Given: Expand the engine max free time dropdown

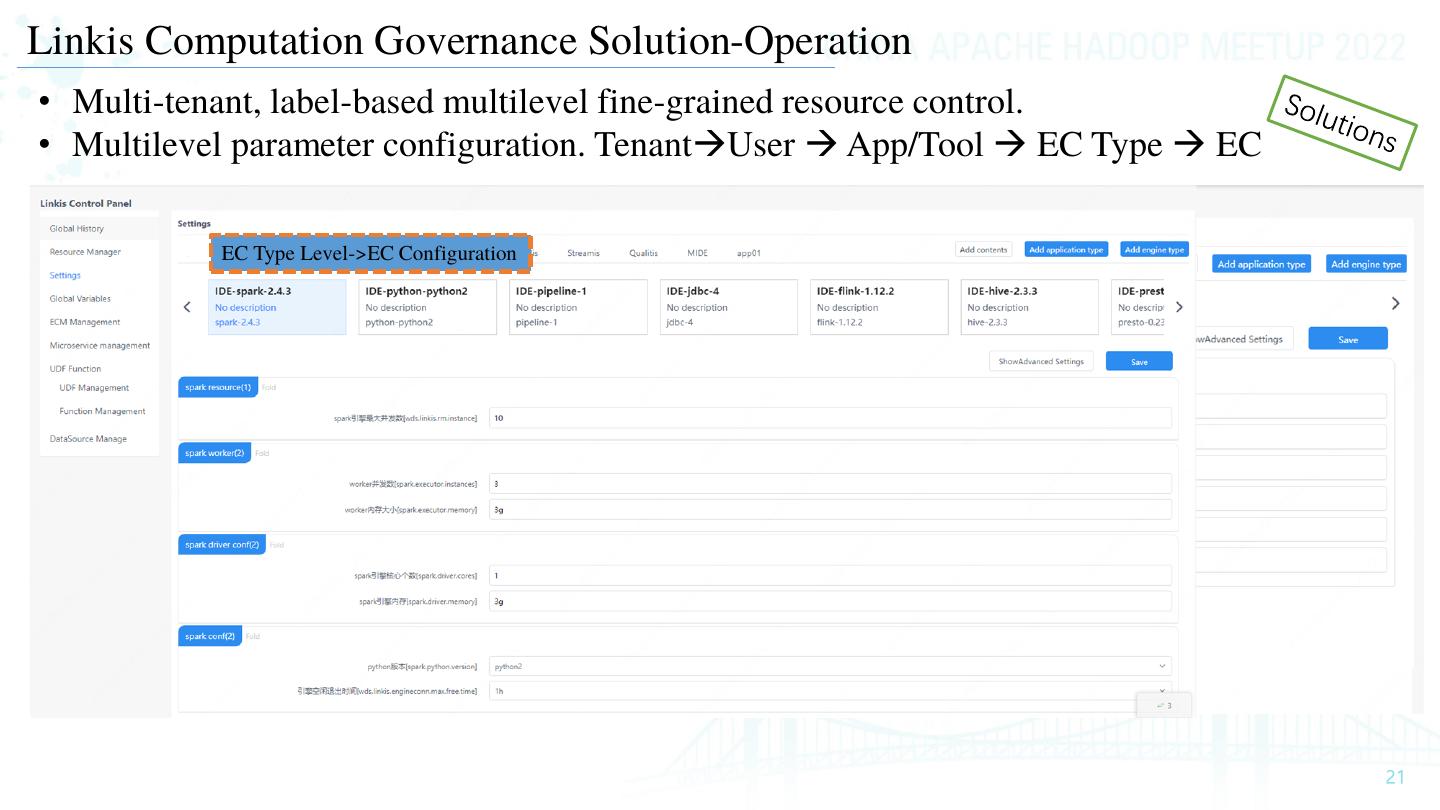Looking at the screenshot, I should [x=829, y=691].
